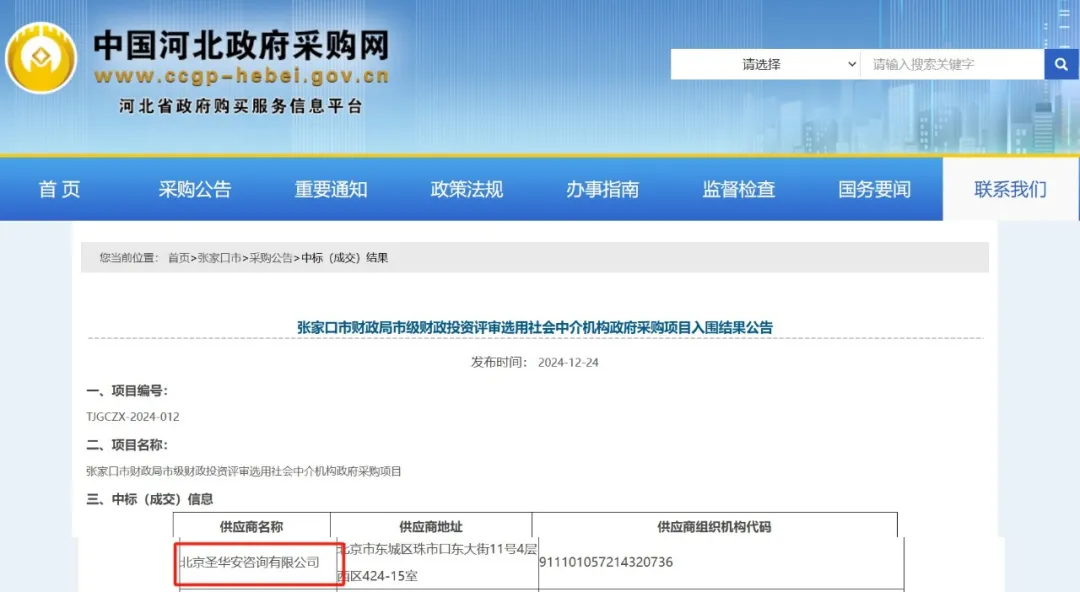This screenshot has width=1080, height=592.
Task: Click the www.ccgp-hebei.gov.cn URL text
Action: coord(242,76)
